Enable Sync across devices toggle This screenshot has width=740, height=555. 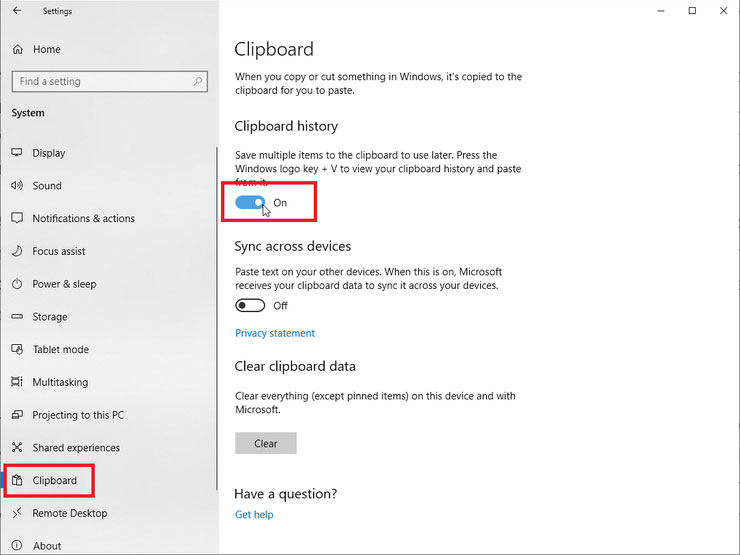250,305
